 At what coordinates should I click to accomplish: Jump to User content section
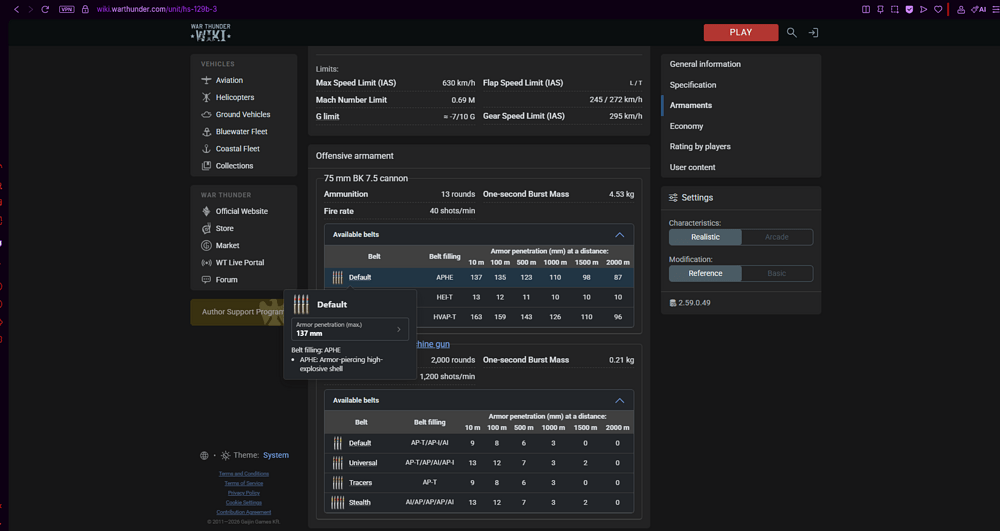692,167
